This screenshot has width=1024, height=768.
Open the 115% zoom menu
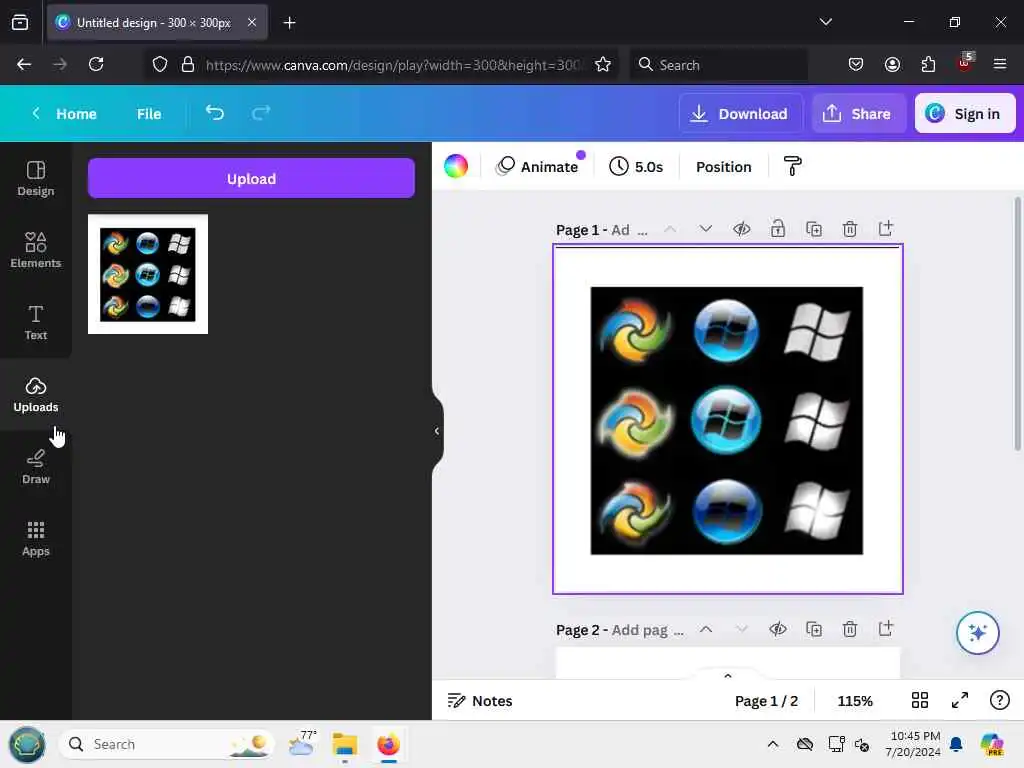coord(855,701)
